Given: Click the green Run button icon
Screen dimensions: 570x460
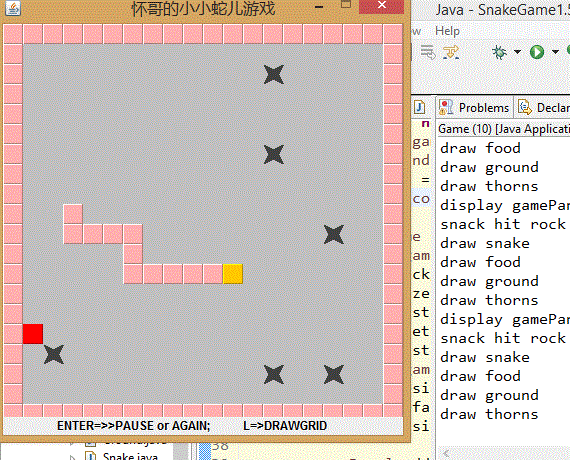Looking at the screenshot, I should 537,52.
